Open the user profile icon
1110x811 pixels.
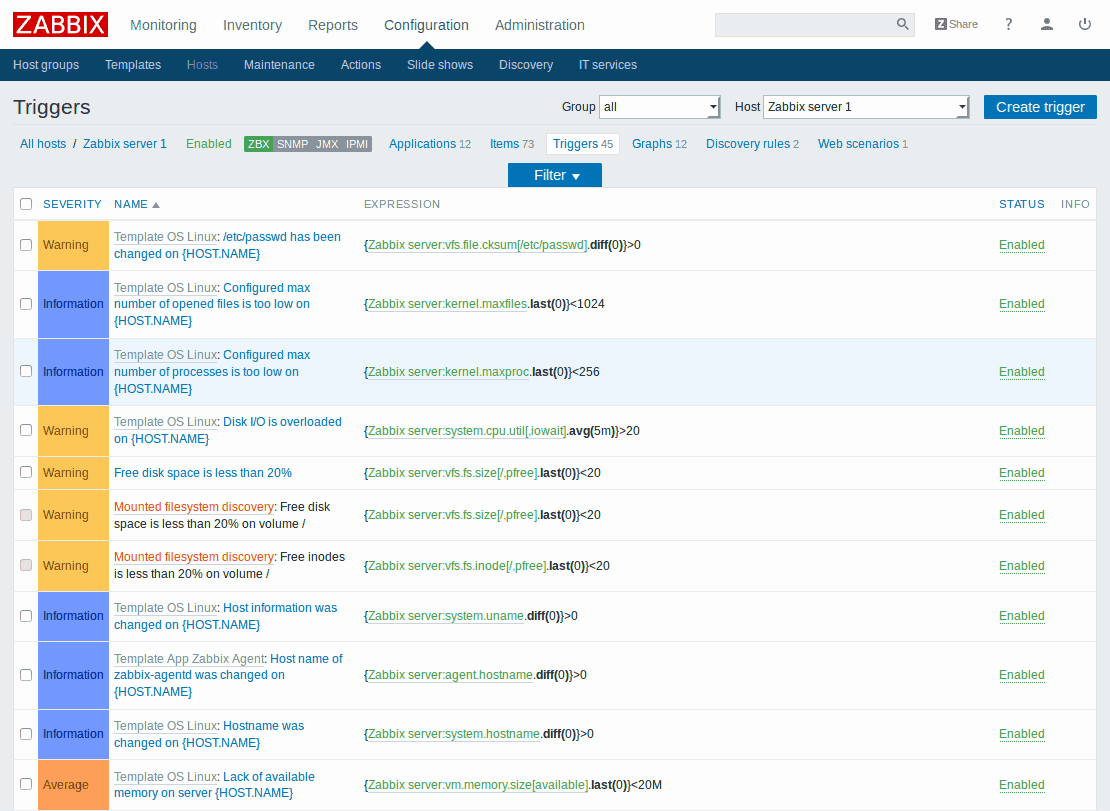point(1046,24)
